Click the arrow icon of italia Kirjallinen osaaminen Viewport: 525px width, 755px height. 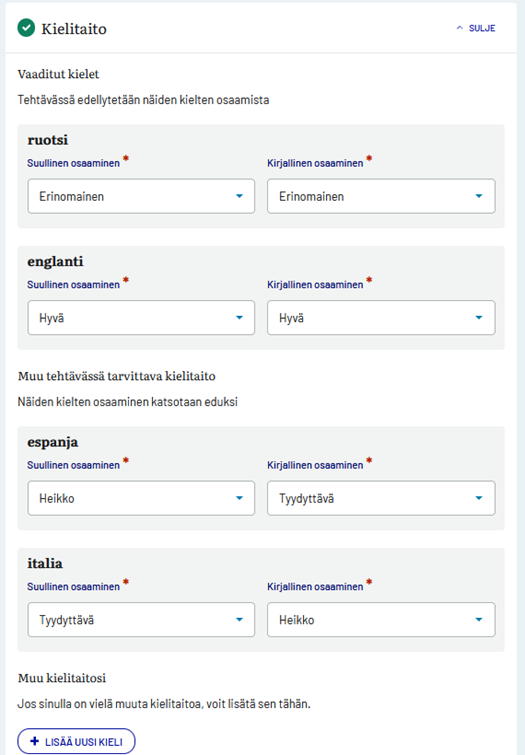(479, 620)
